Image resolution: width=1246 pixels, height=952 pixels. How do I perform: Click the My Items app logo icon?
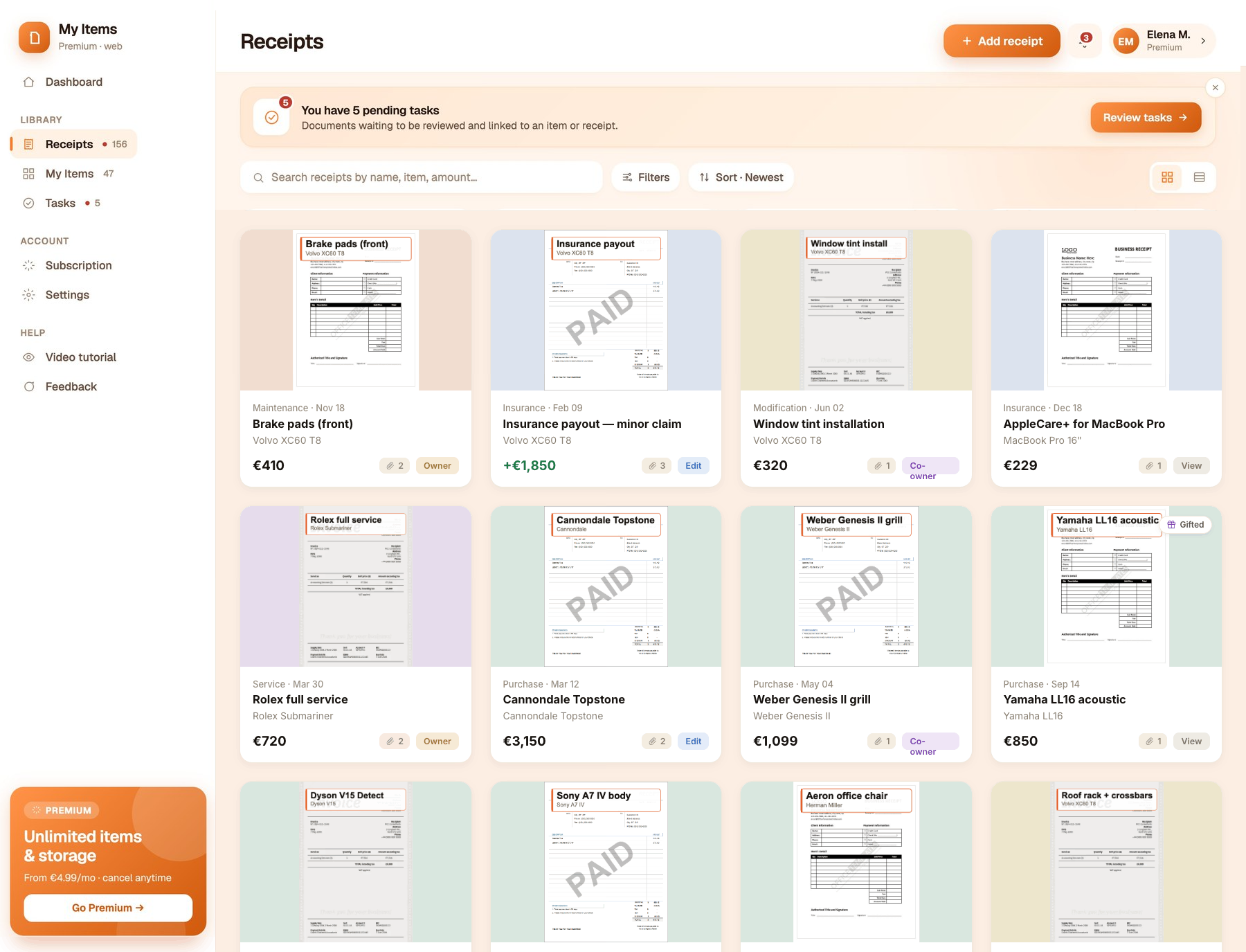(x=34, y=37)
